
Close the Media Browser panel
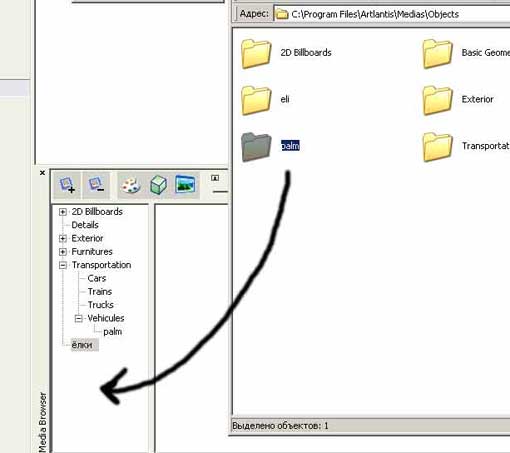coord(42,173)
